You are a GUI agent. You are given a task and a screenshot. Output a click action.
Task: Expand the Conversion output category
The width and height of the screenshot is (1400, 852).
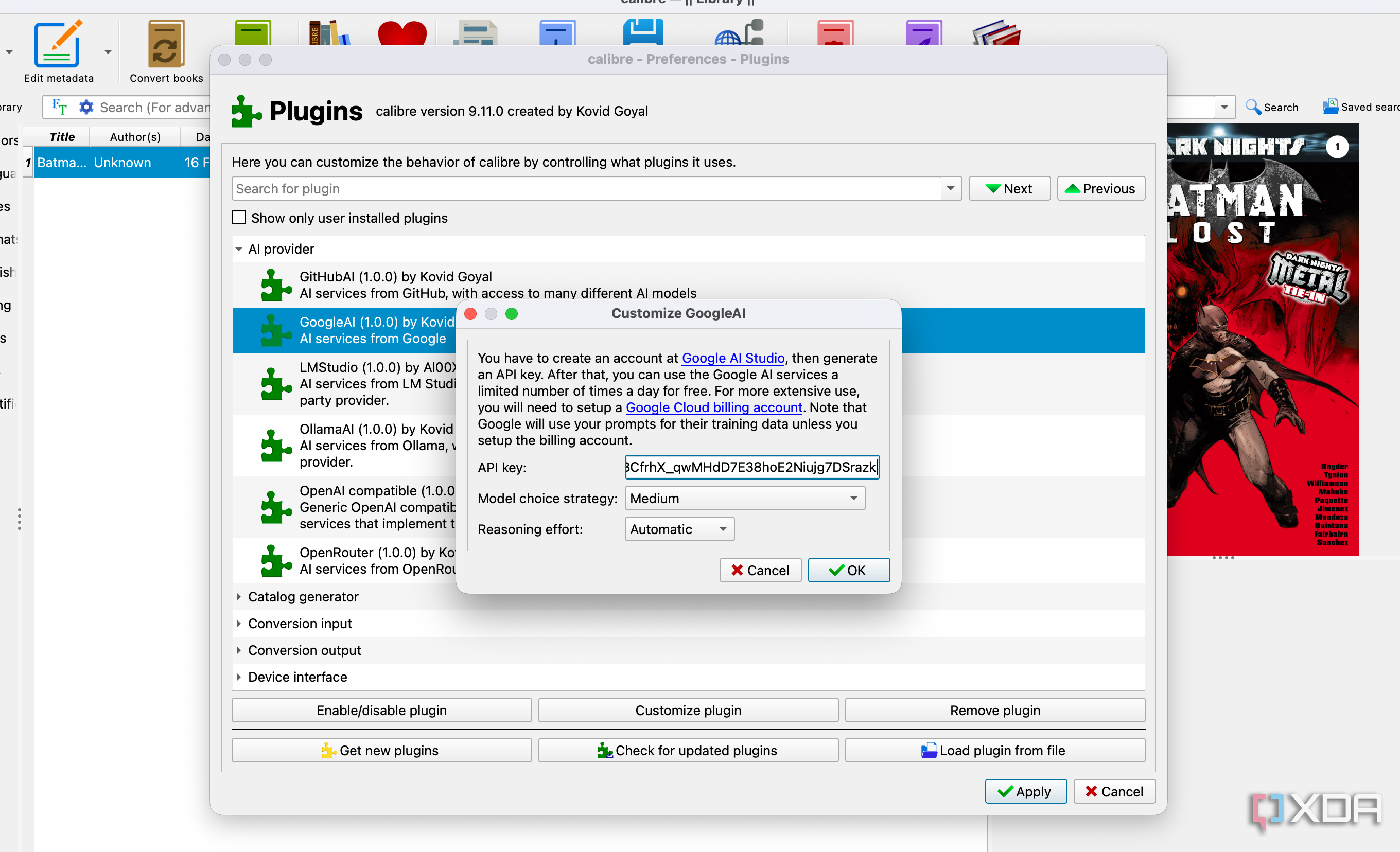coord(239,650)
